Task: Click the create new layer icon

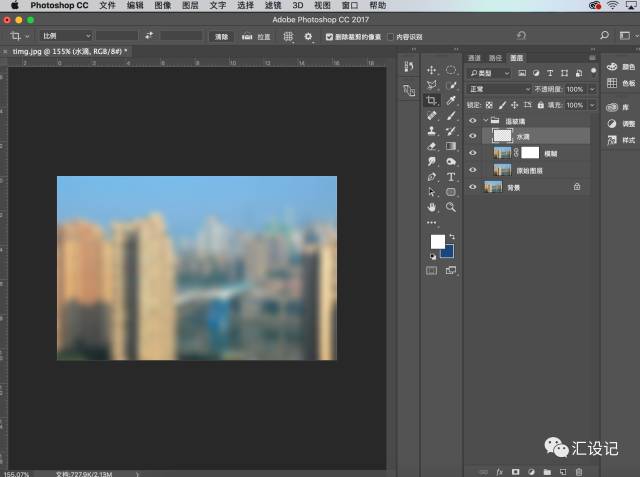Action: tap(563, 470)
